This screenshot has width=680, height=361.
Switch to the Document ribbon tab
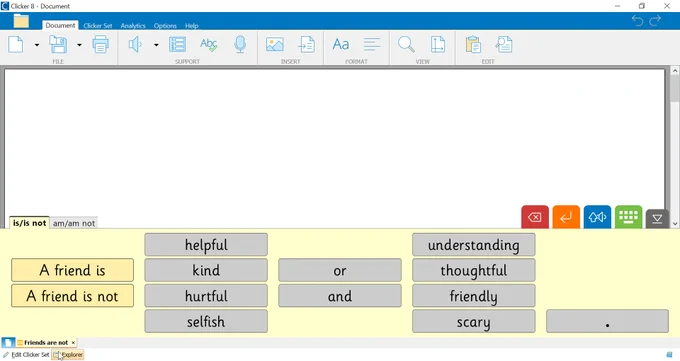pos(60,26)
